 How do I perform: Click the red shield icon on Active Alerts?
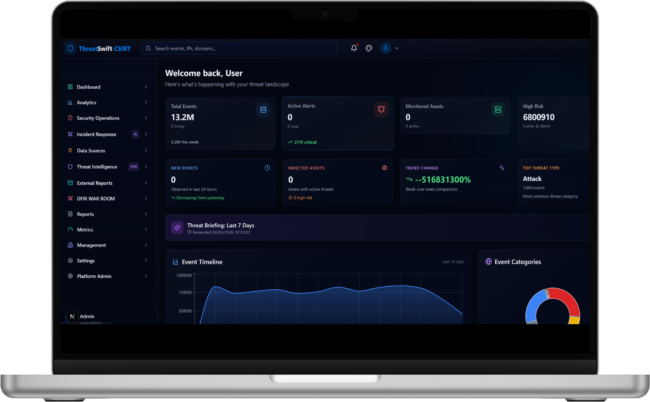(x=380, y=109)
